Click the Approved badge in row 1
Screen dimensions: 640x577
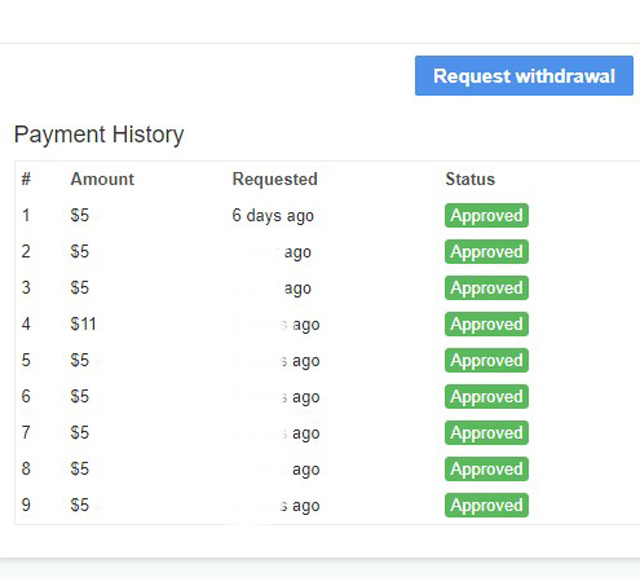(x=486, y=215)
